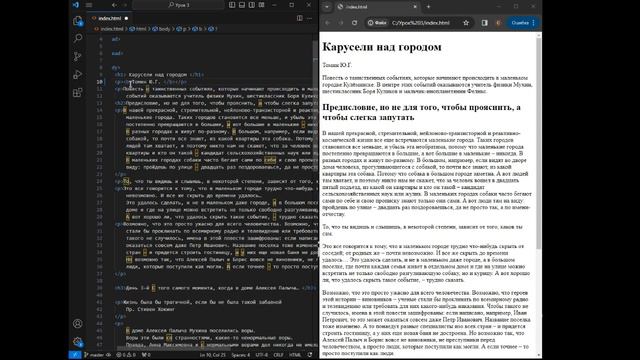Open the editor More Actions ellipsis
Screen dimensions: 640x360
309,18
